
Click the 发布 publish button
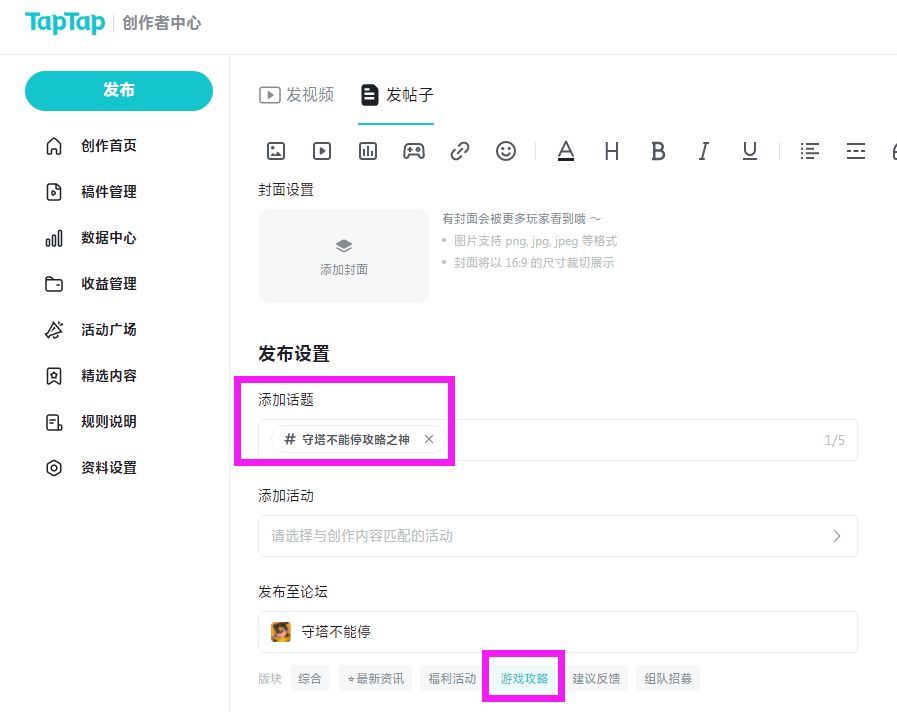119,90
